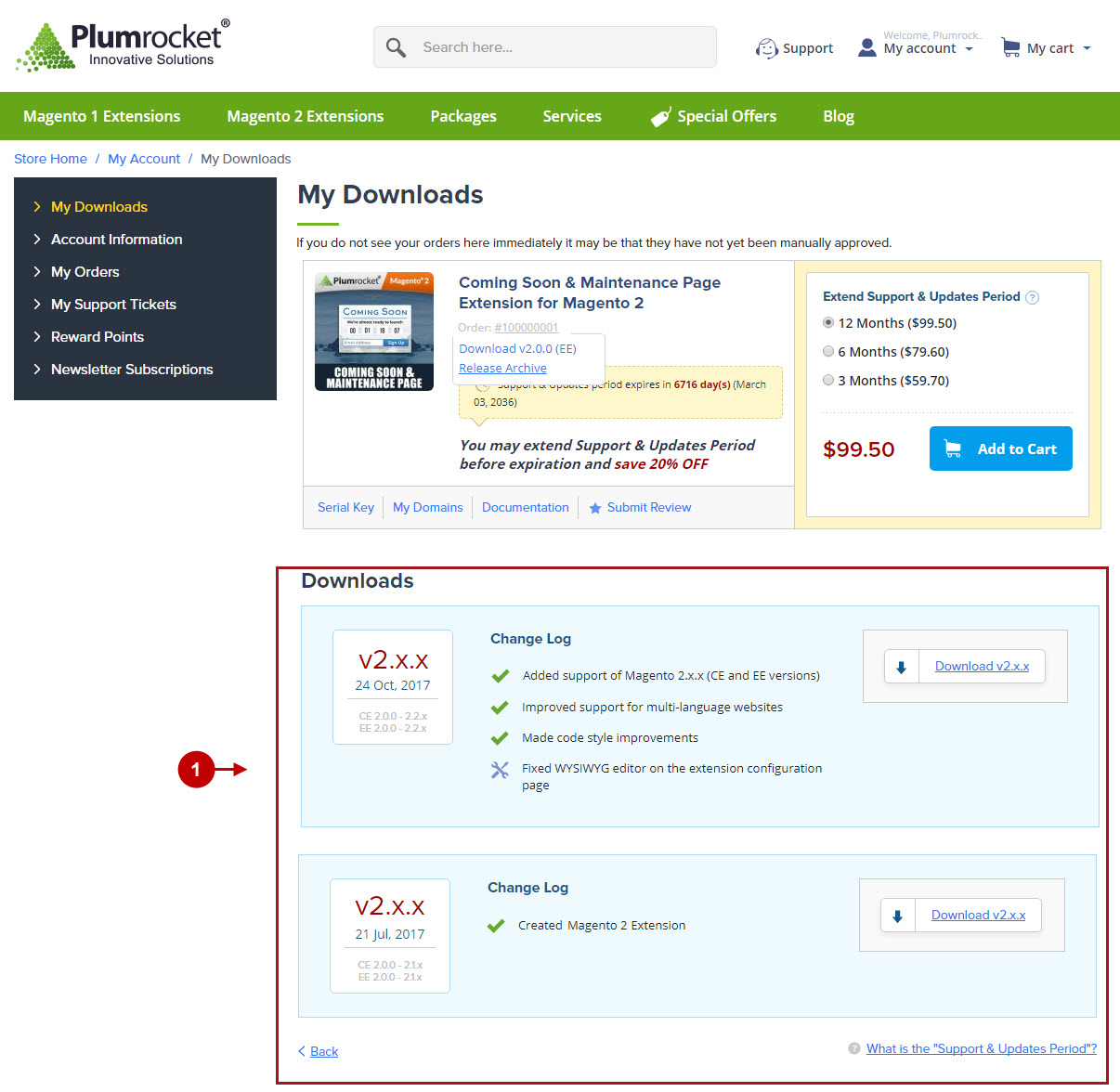The width and height of the screenshot is (1120, 1092).
Task: Click the star icon next to Submit Review
Action: click(595, 508)
